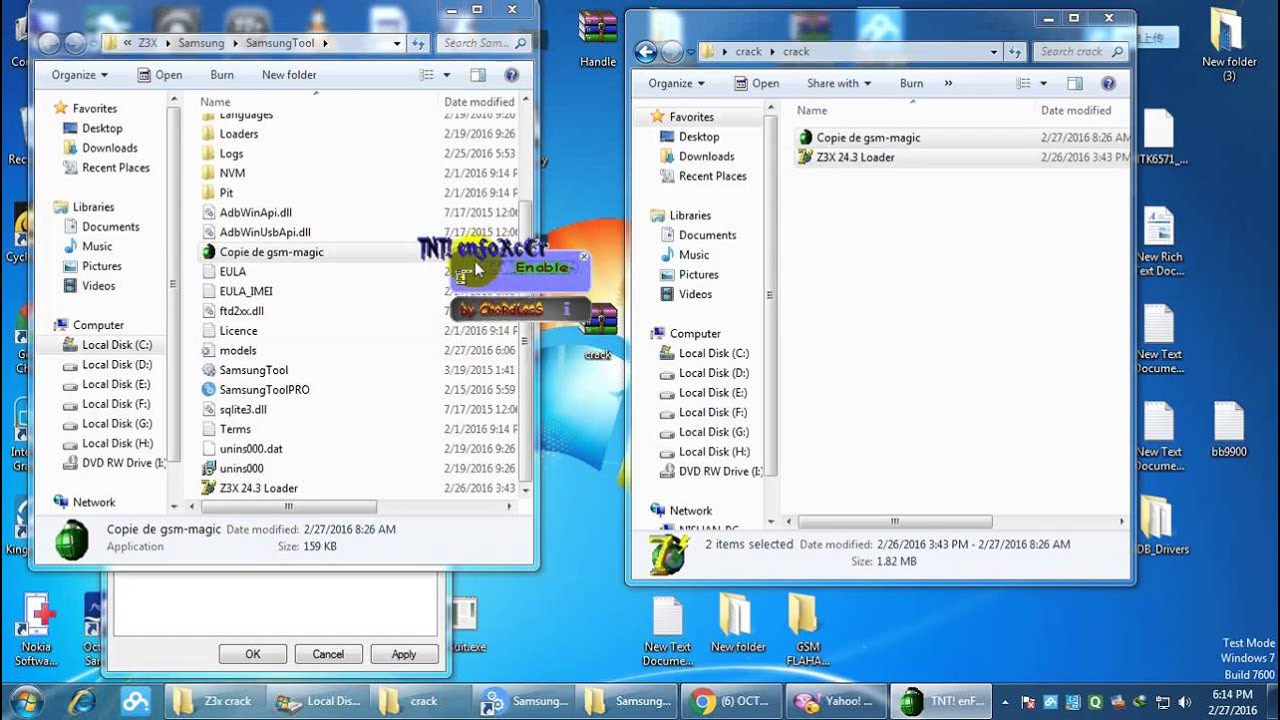Image resolution: width=1280 pixels, height=720 pixels.
Task: Click the OK button in dialog
Action: tap(252, 654)
